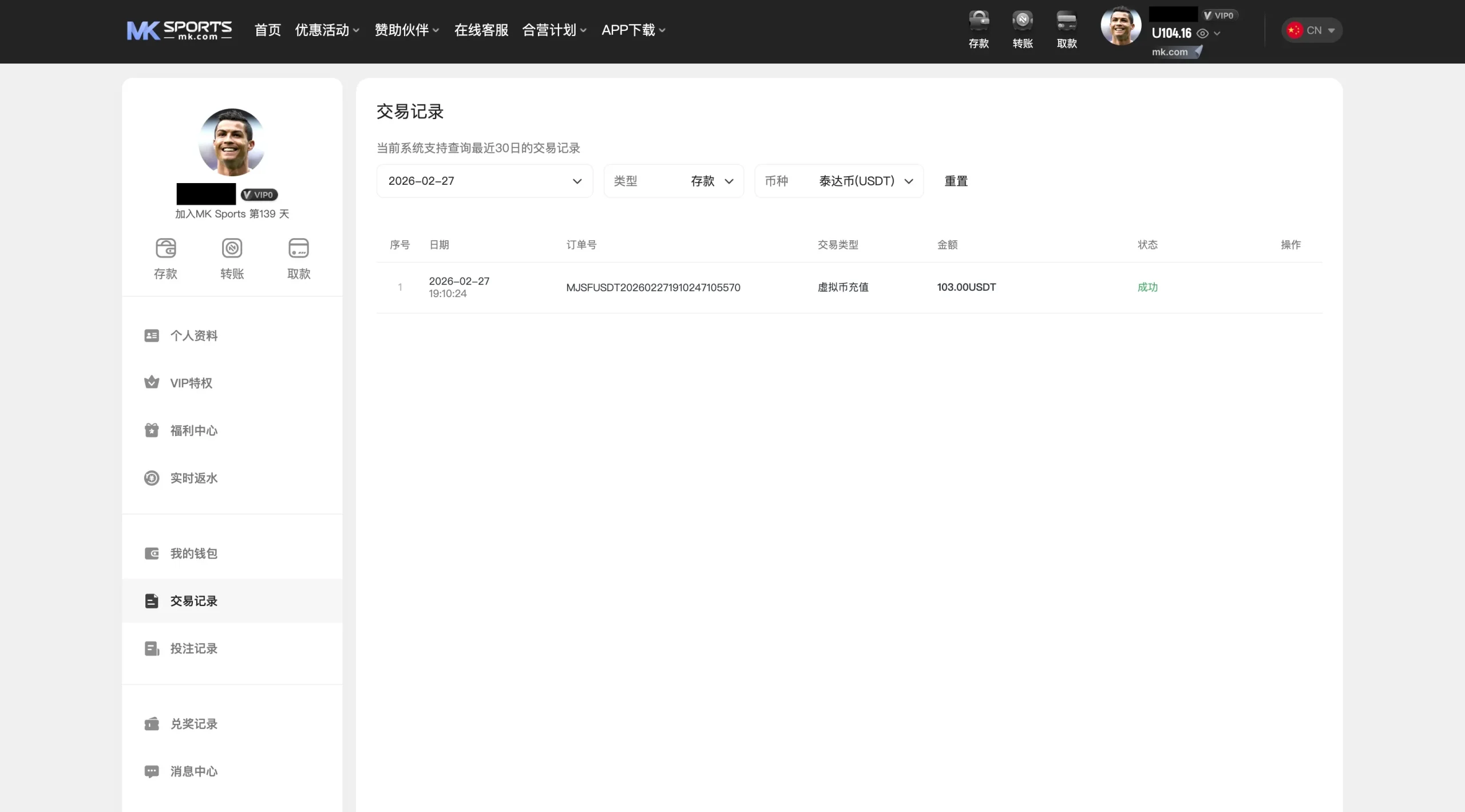Image resolution: width=1465 pixels, height=812 pixels.
Task: Click the MK Sports logo
Action: pos(179,30)
